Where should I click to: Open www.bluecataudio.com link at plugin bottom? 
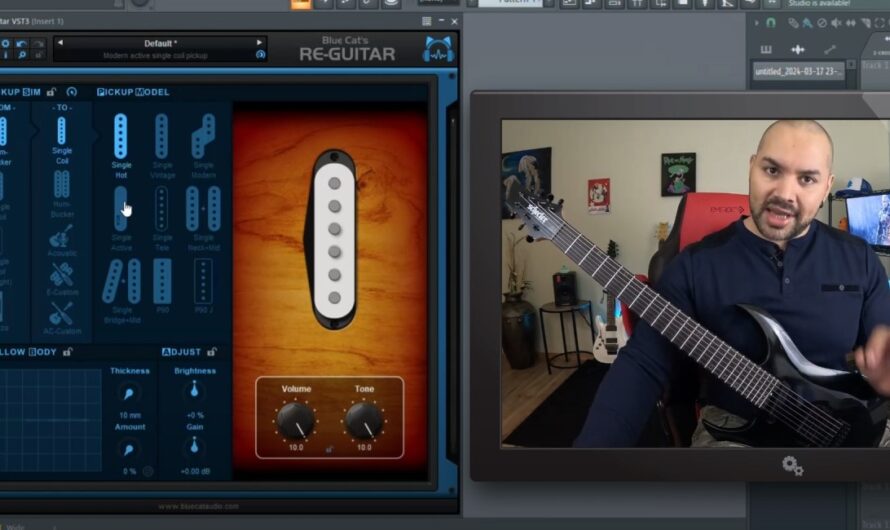click(199, 506)
